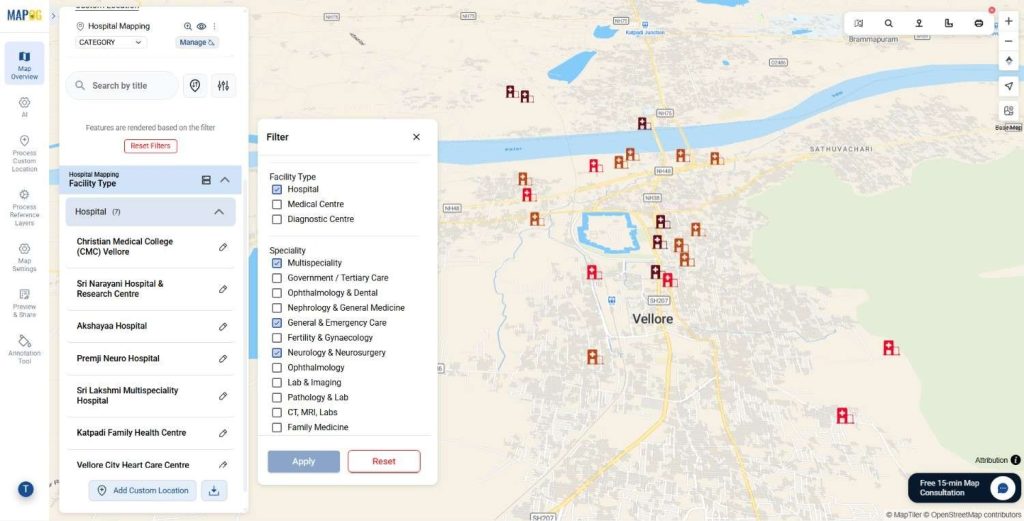The width and height of the screenshot is (1024, 521).
Task: Edit Akshayaa Hospital with pencil icon
Action: tap(223, 326)
